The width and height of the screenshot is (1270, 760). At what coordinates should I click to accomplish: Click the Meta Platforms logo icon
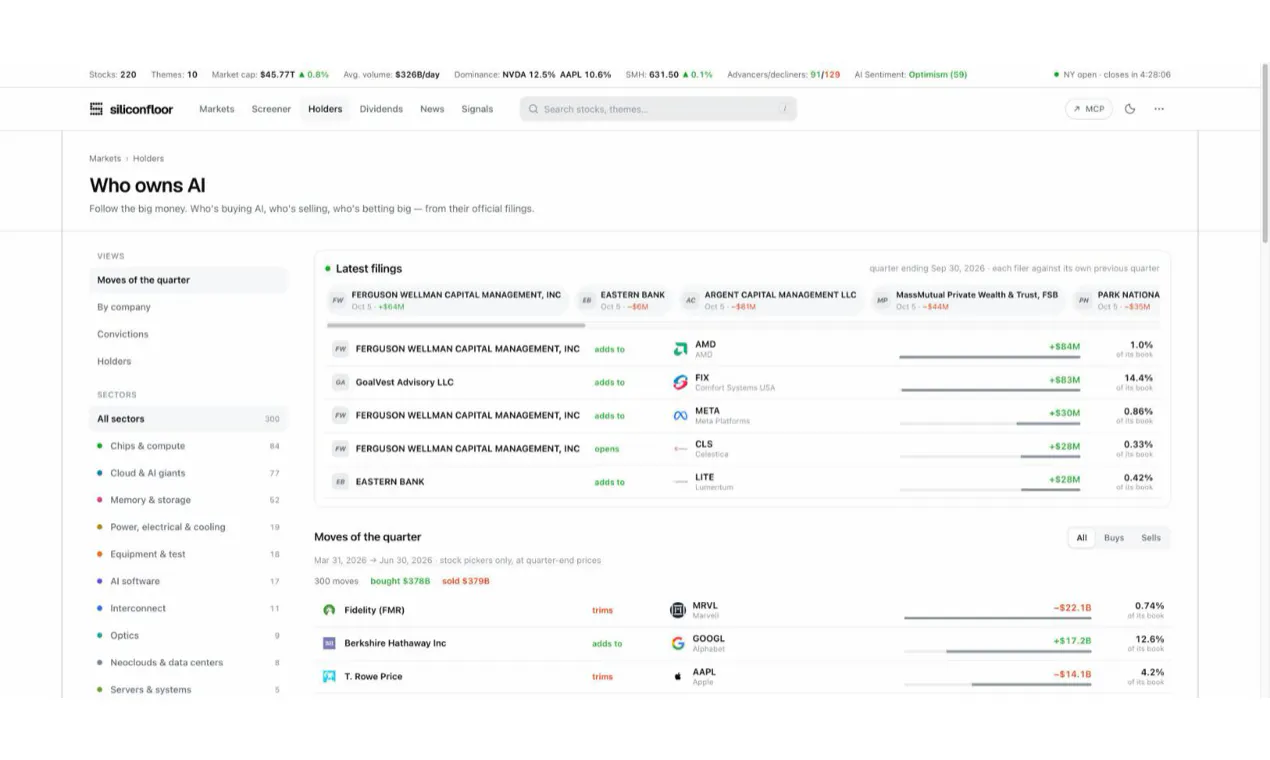(x=680, y=416)
